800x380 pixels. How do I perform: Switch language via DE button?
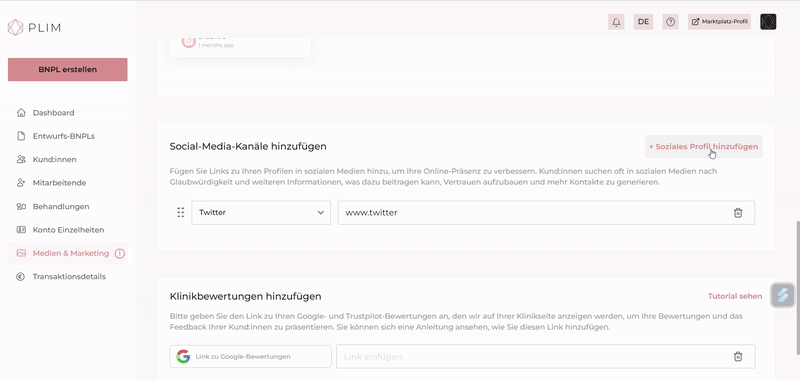pyautogui.click(x=643, y=22)
